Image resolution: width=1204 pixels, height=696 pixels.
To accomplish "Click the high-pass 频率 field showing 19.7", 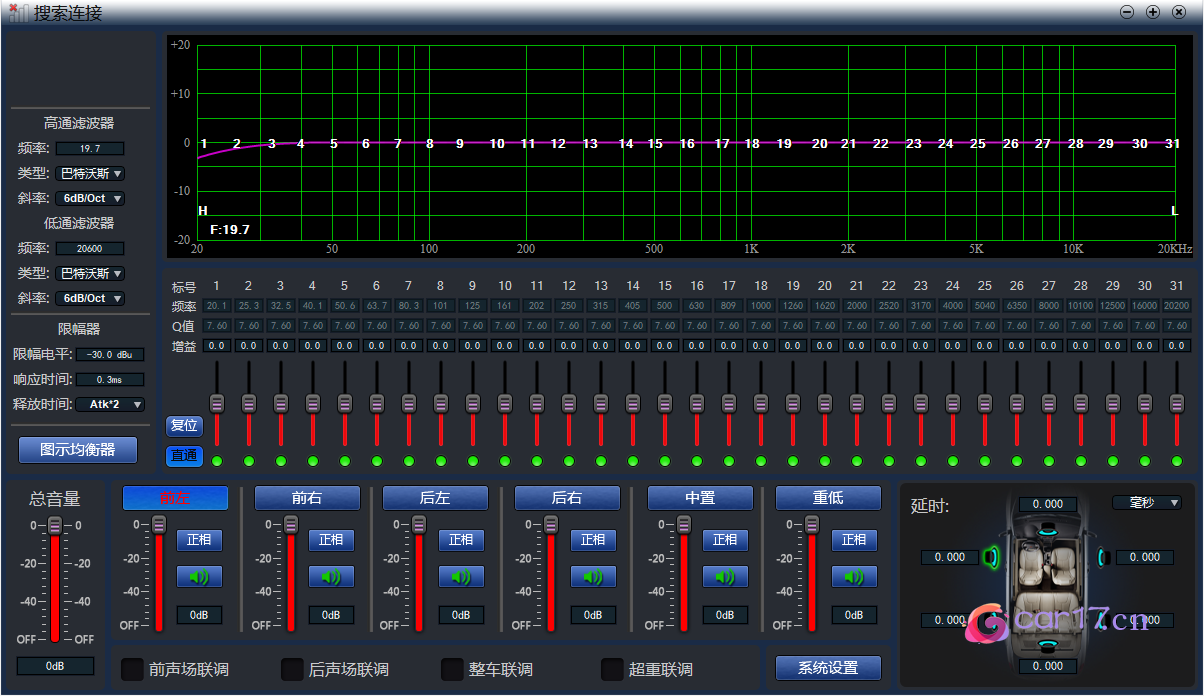I will click(x=90, y=148).
